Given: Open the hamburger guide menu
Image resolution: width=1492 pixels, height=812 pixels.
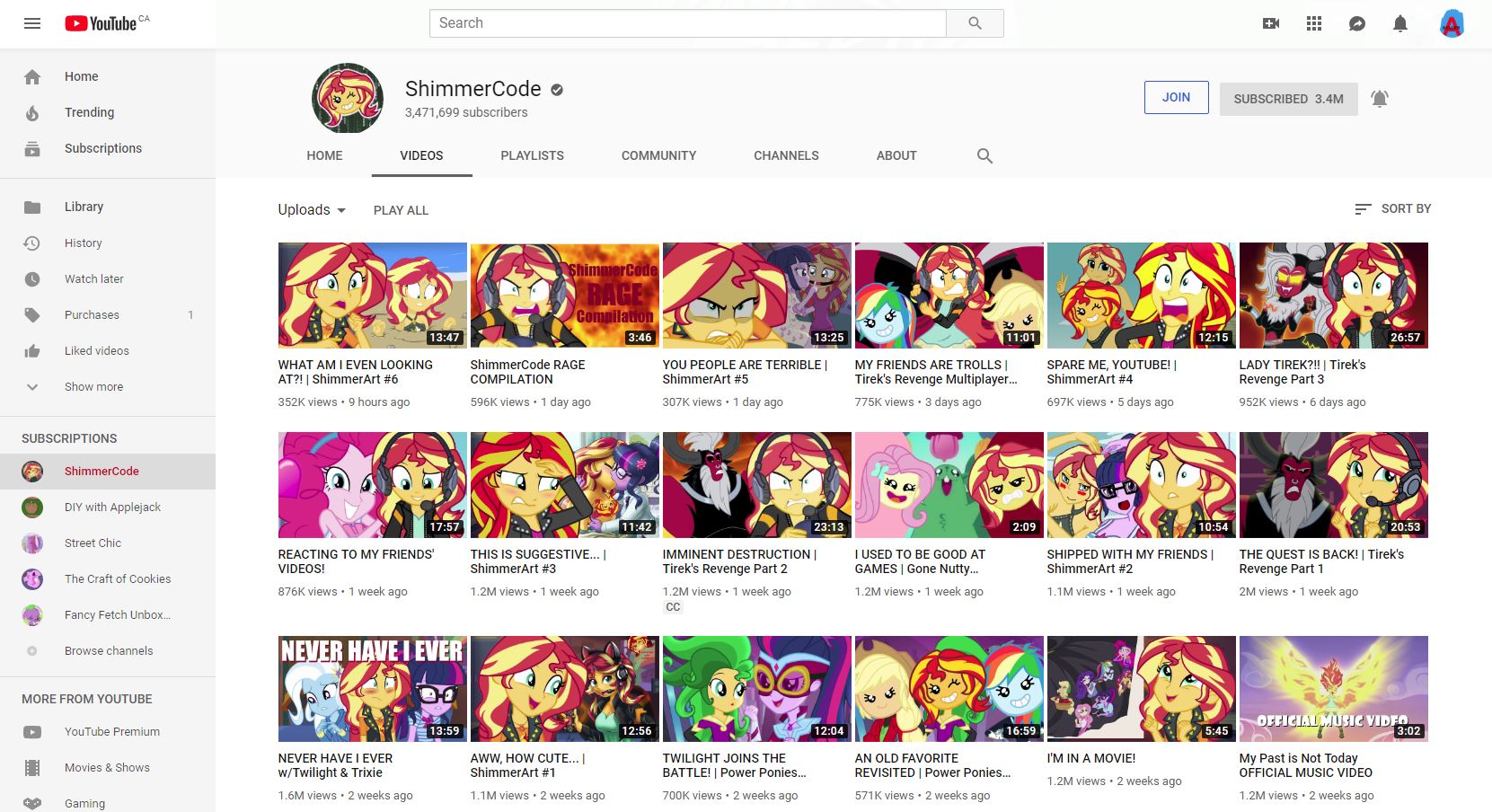Looking at the screenshot, I should 32,23.
